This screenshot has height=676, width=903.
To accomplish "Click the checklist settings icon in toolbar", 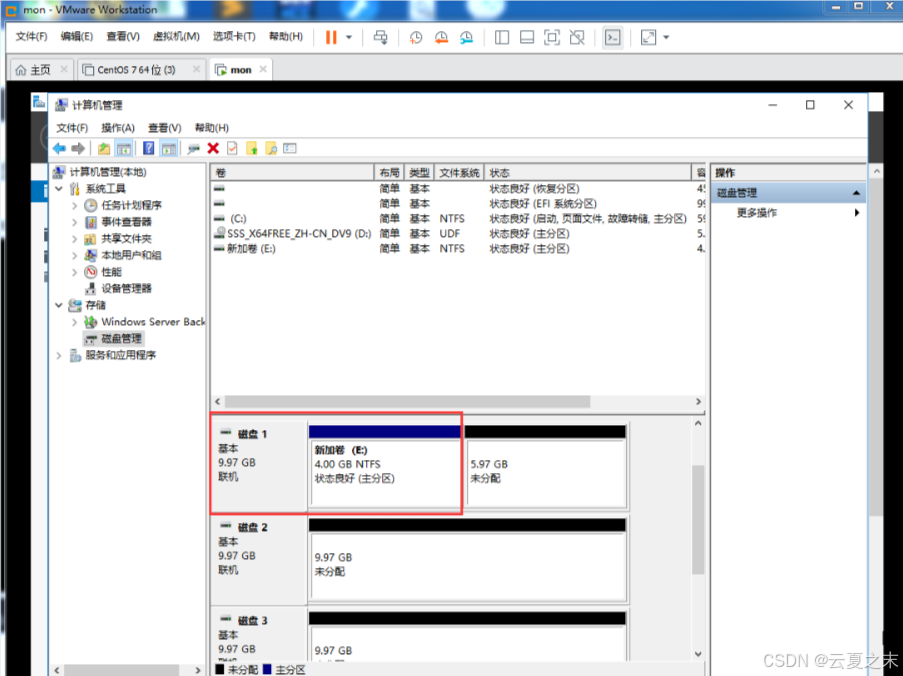I will coord(290,149).
